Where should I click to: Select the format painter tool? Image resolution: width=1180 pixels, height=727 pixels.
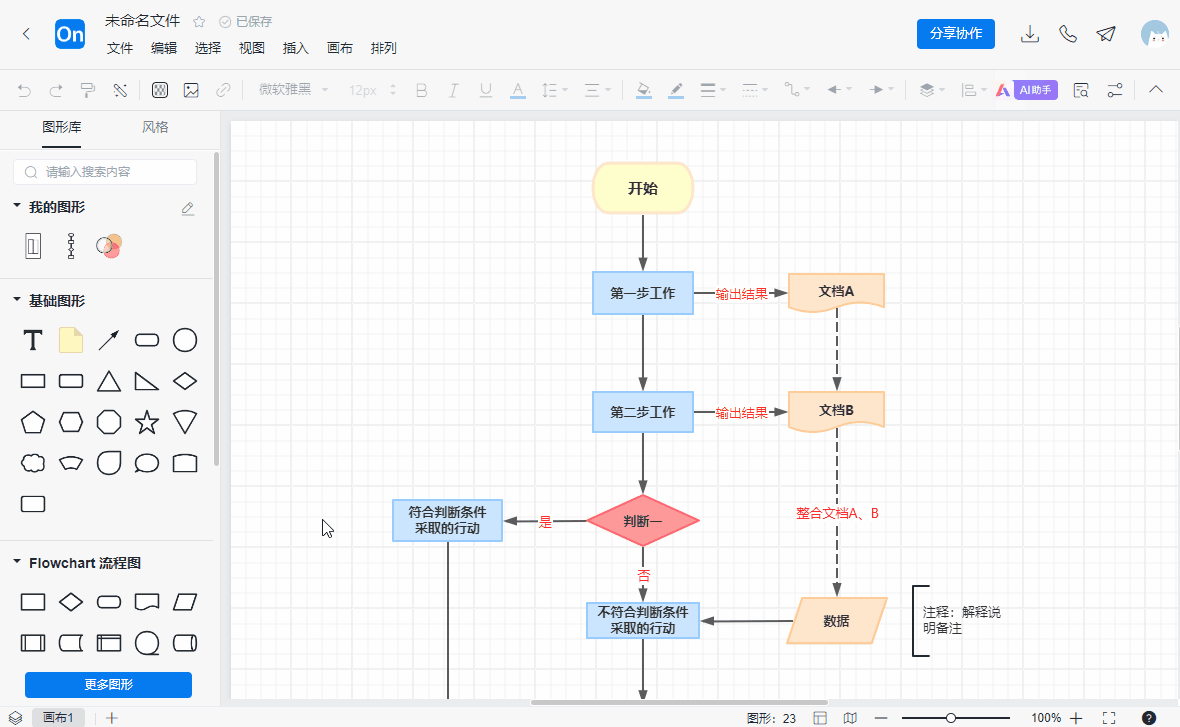point(88,90)
